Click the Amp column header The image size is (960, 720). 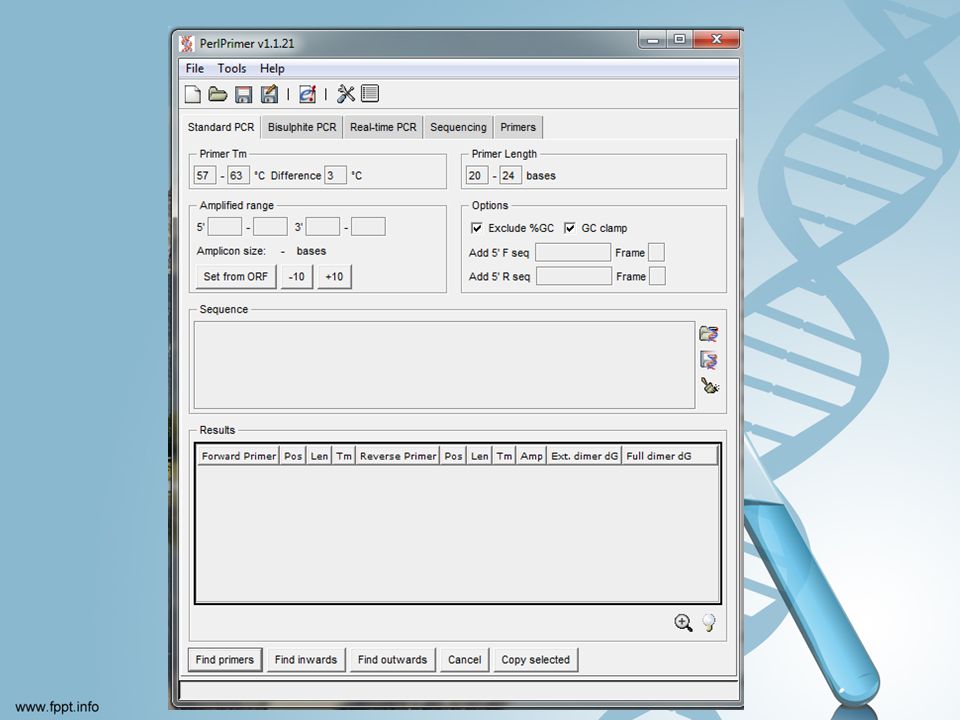tap(531, 456)
